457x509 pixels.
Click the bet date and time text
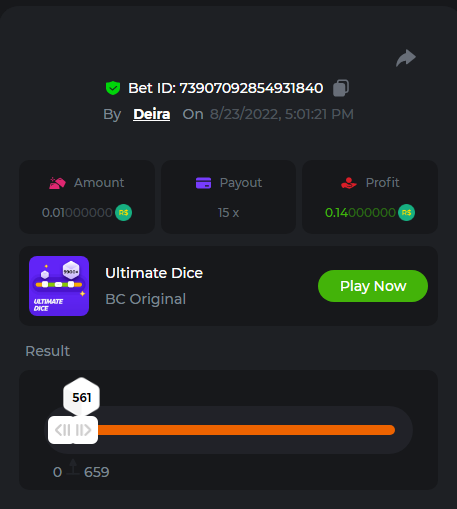pos(282,114)
